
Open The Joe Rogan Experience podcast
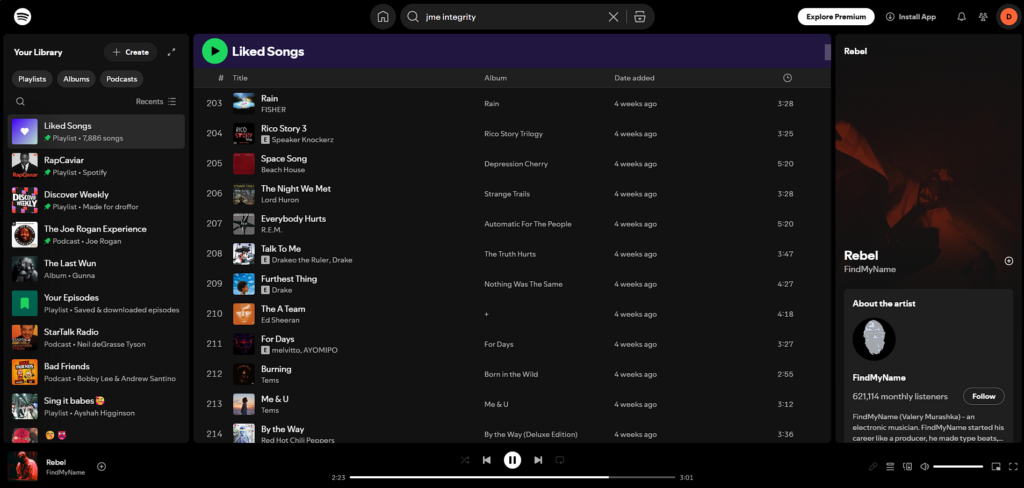click(97, 235)
